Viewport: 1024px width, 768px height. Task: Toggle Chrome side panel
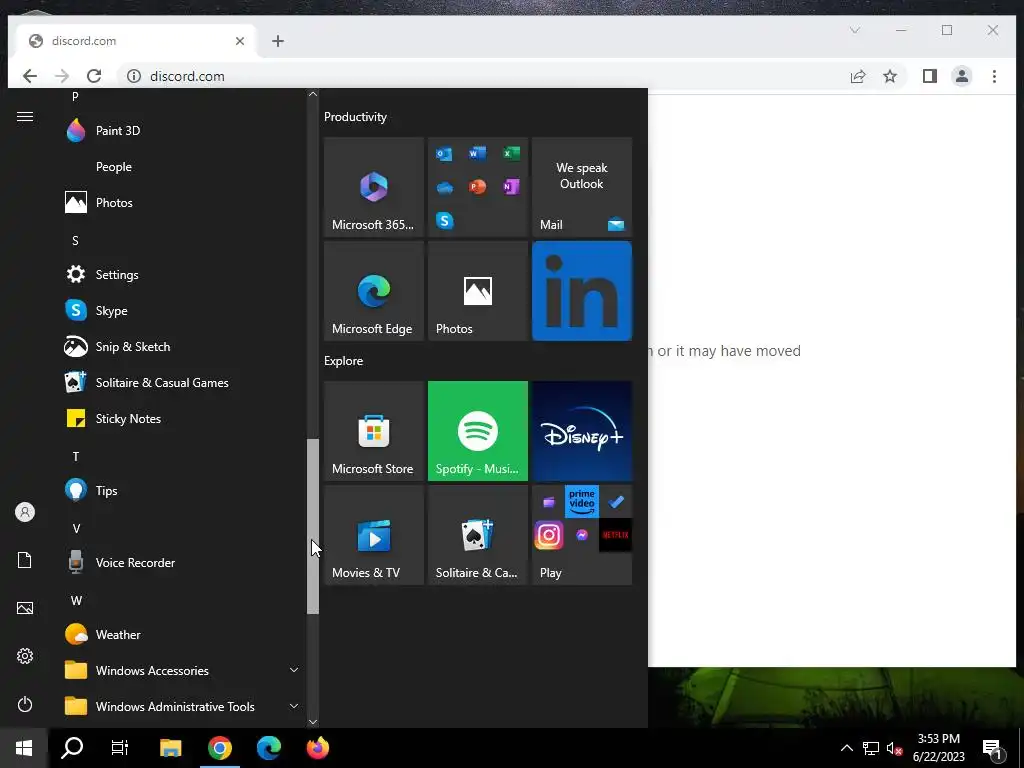(929, 76)
